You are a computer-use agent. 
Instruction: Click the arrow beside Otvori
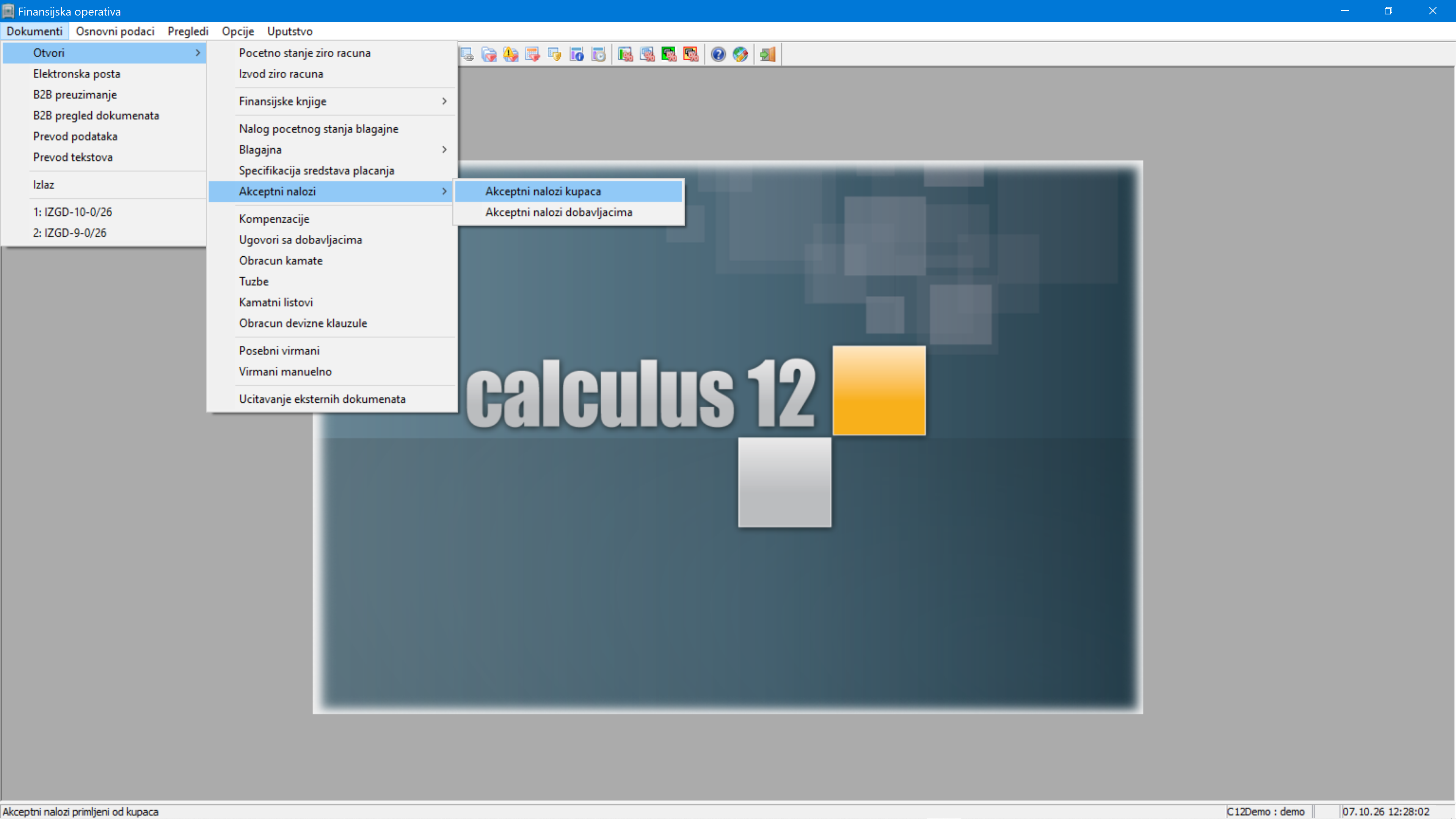coord(198,53)
